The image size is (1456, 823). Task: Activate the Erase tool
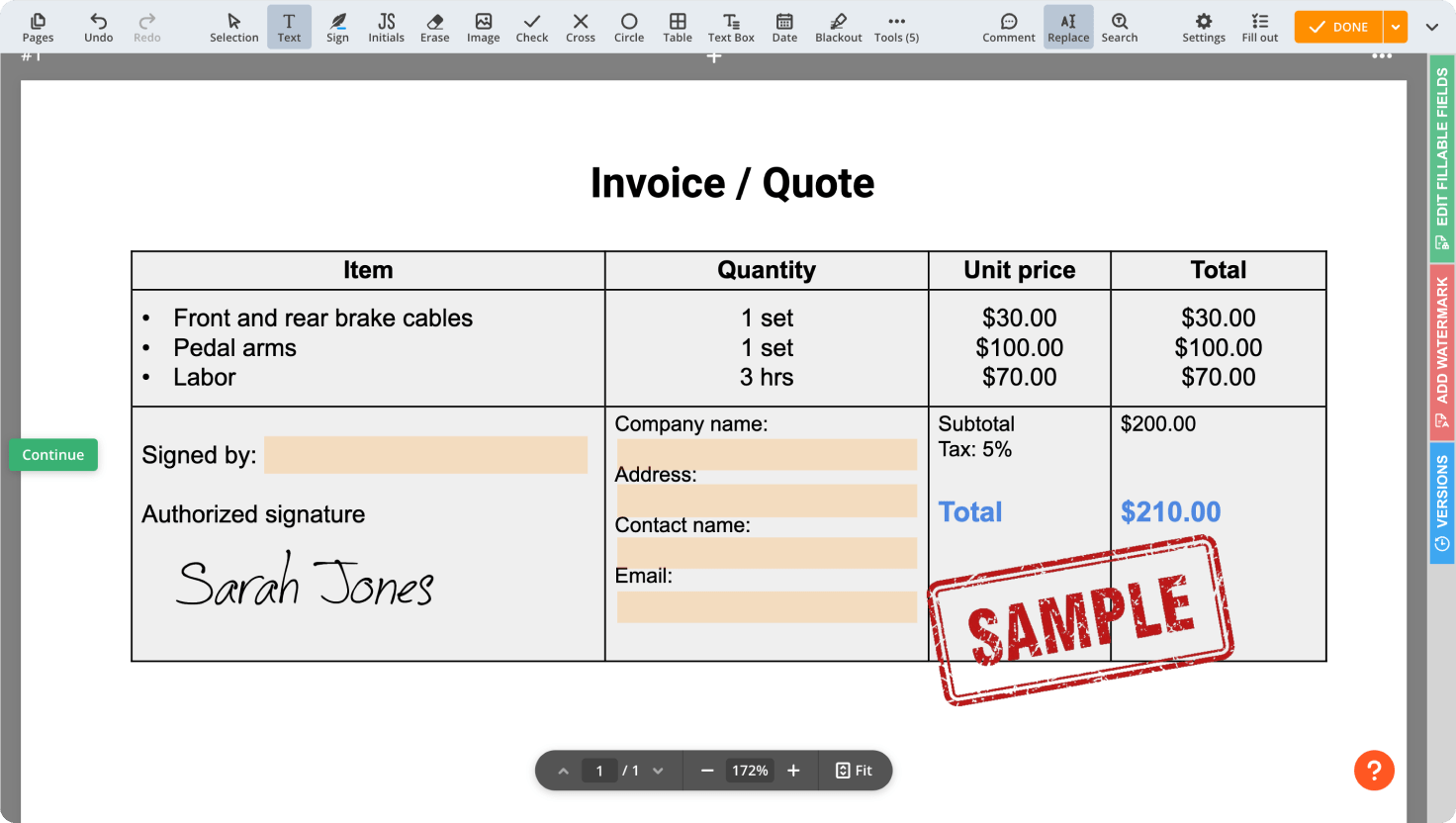tap(434, 27)
